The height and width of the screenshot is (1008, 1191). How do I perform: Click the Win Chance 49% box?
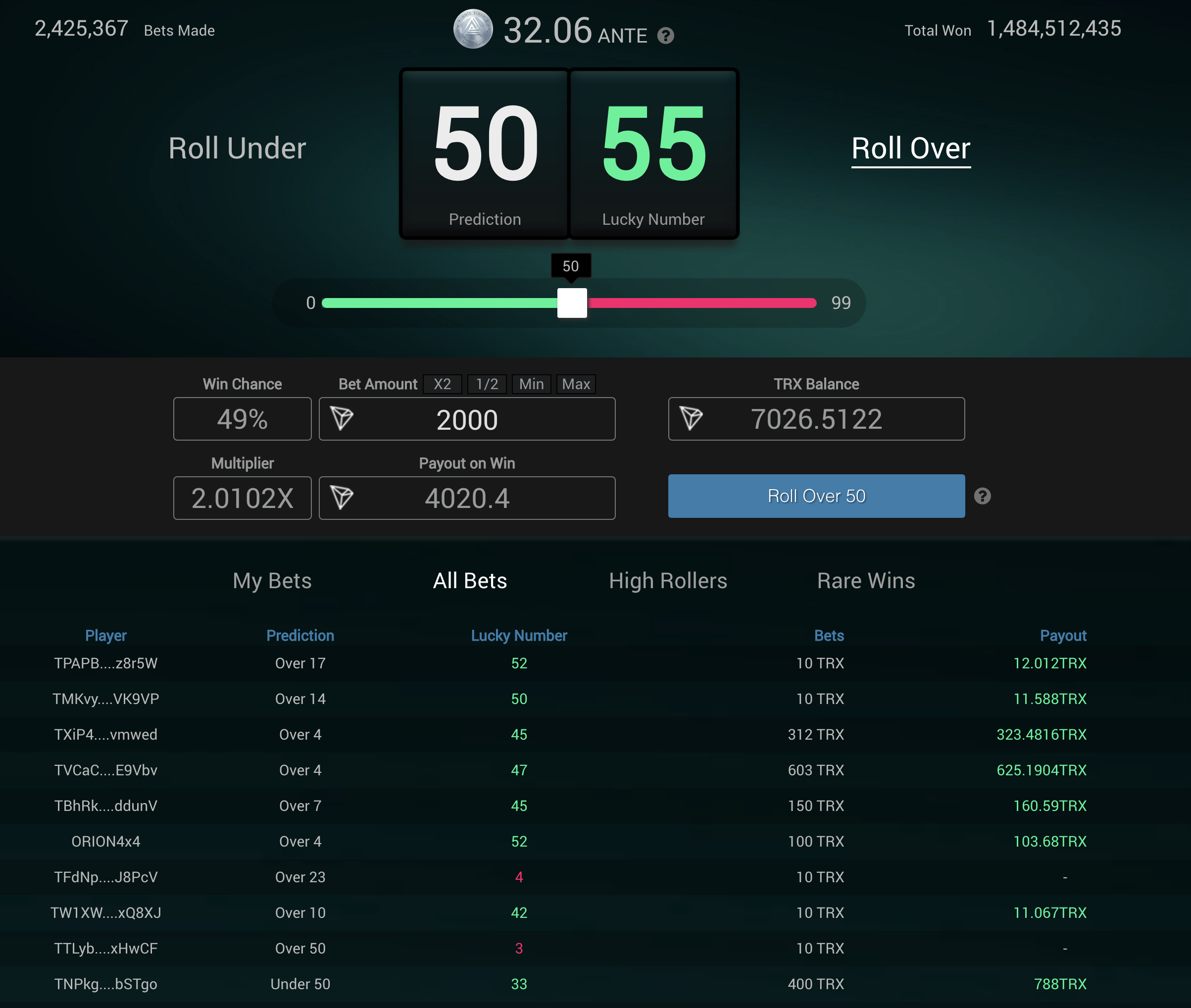(x=242, y=419)
